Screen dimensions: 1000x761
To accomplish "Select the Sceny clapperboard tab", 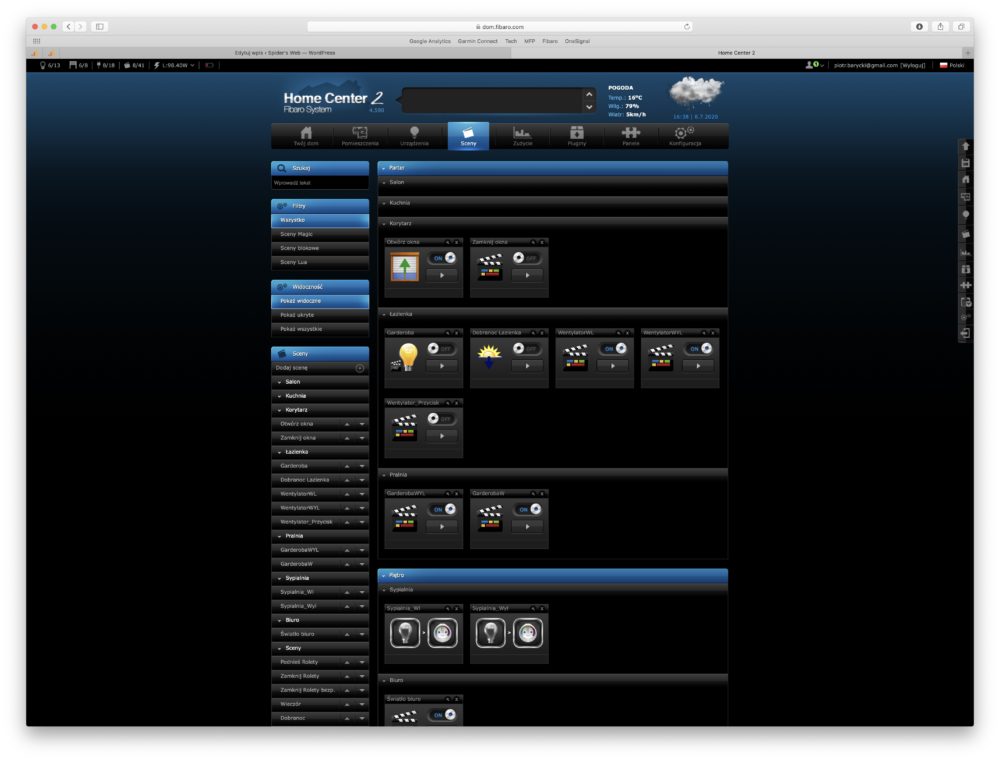I will (469, 136).
